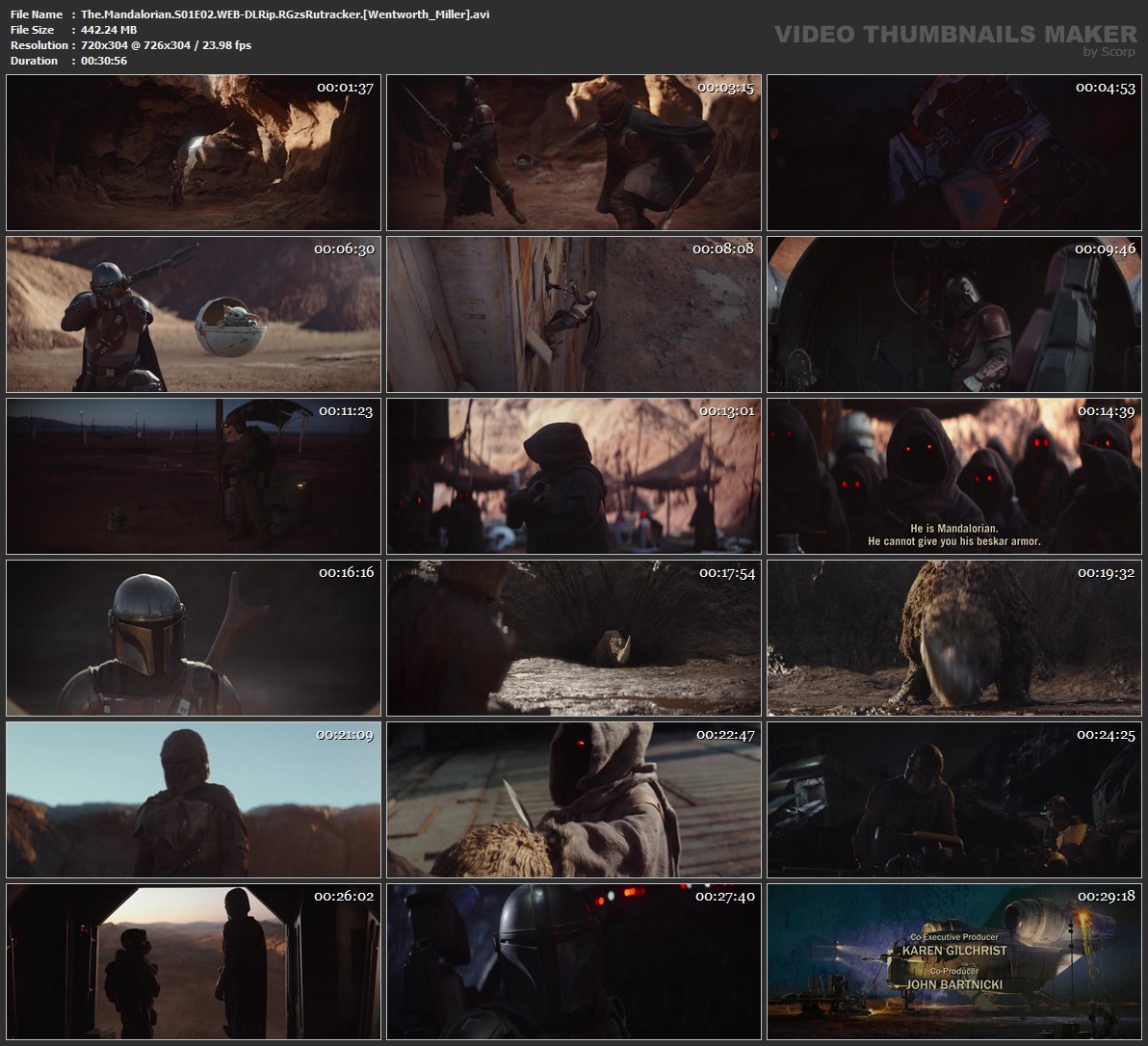Viewport: 1148px width, 1046px height.
Task: Select the night helmet frame at 00:27:40
Action: (x=574, y=961)
